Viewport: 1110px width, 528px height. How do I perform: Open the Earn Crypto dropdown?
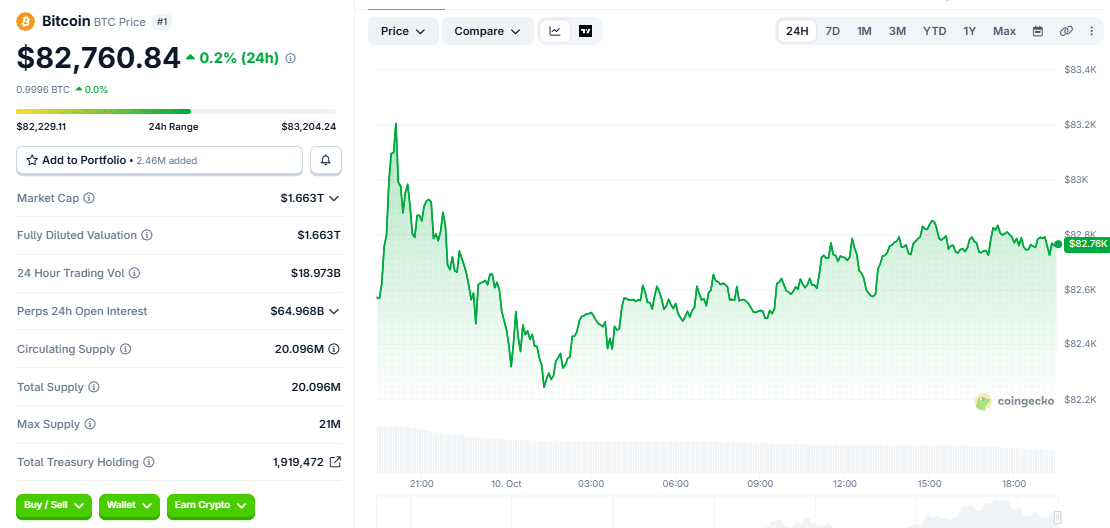(210, 505)
